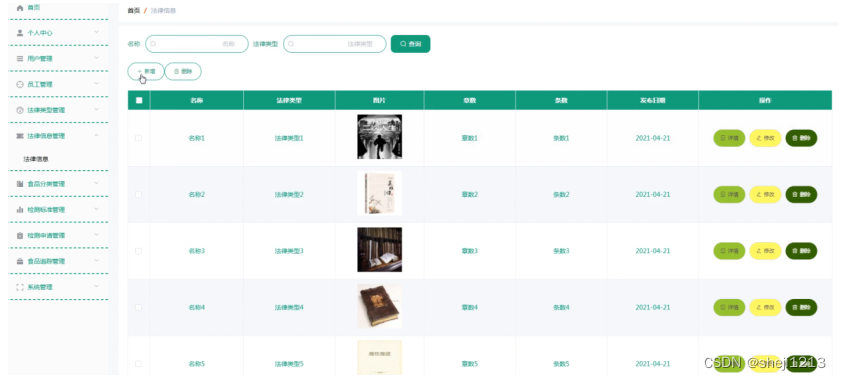Open the old book thumbnail in row 名称4
This screenshot has height=380, width=841.
click(x=380, y=306)
